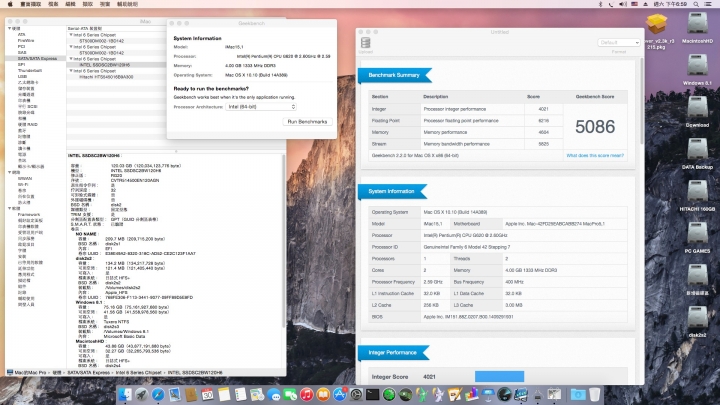Collapse the topmost Intel 6 Series Chipset entry
This screenshot has height=405, width=720.
coord(71,34)
